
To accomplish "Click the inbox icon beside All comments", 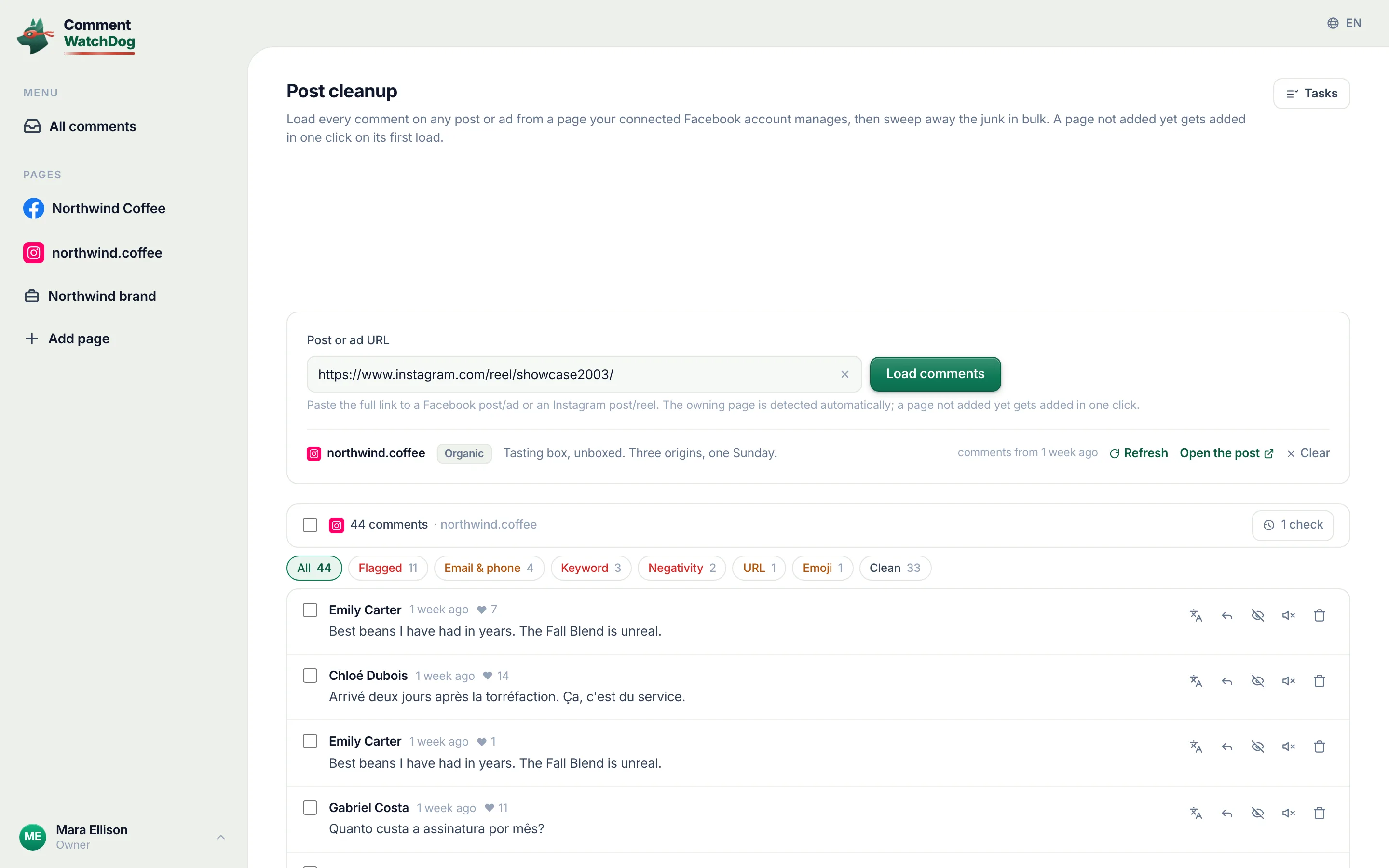I will [32, 126].
